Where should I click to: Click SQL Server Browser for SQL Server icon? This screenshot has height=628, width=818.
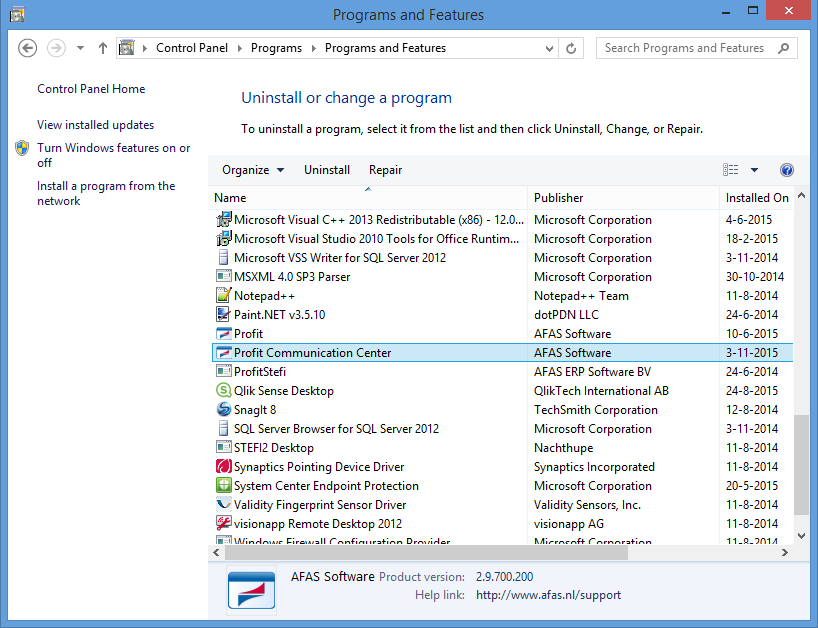(x=224, y=429)
